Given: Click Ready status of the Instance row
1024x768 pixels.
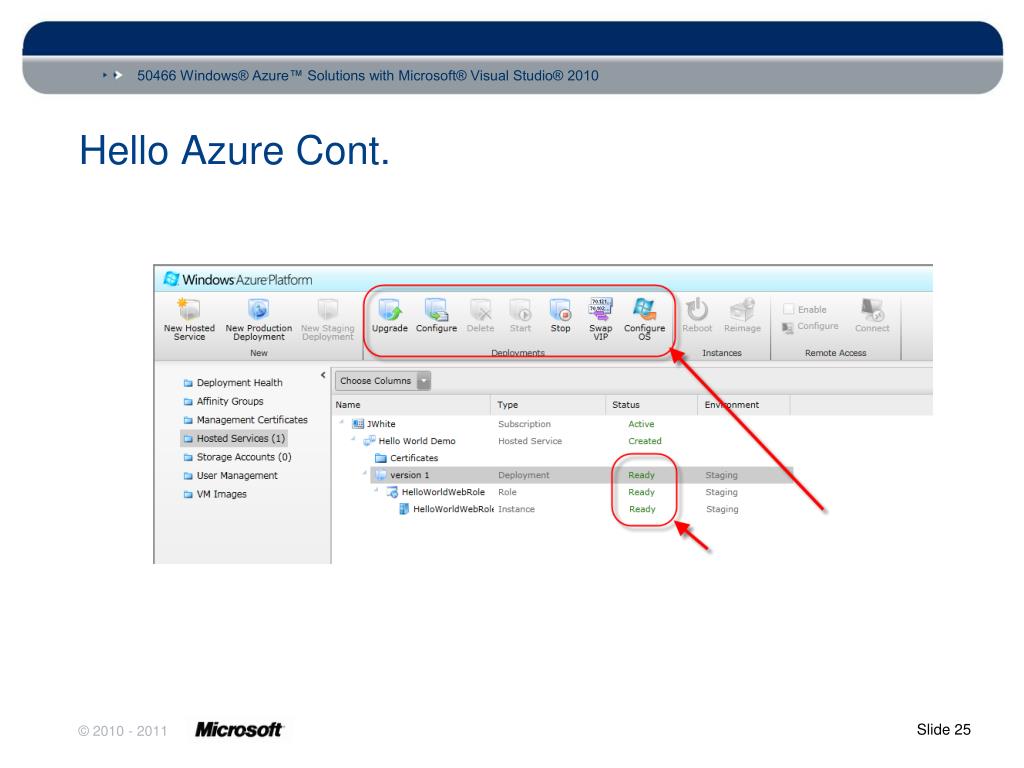Looking at the screenshot, I should coord(642,509).
